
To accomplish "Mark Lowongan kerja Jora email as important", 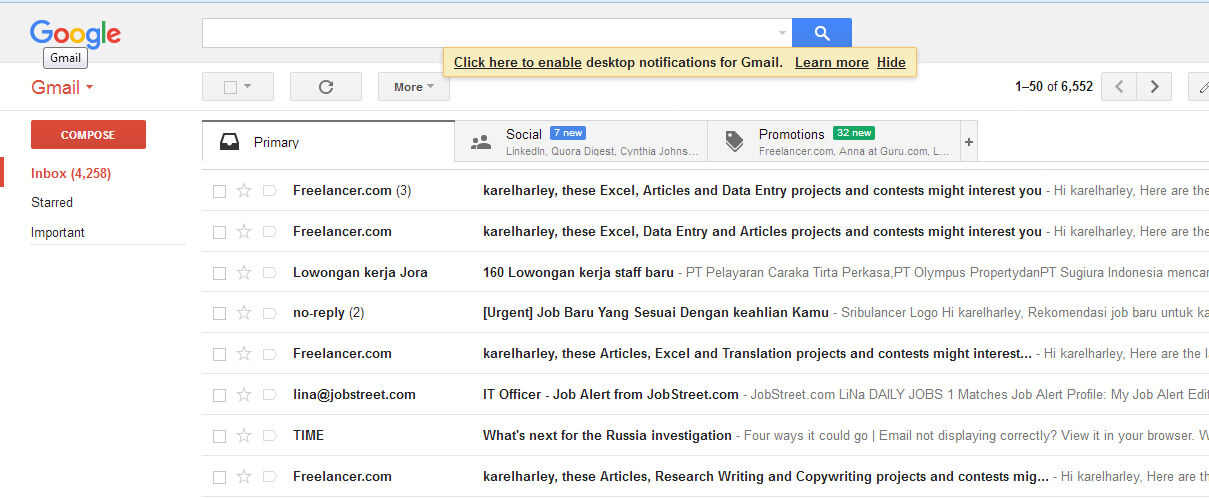I will click(269, 273).
